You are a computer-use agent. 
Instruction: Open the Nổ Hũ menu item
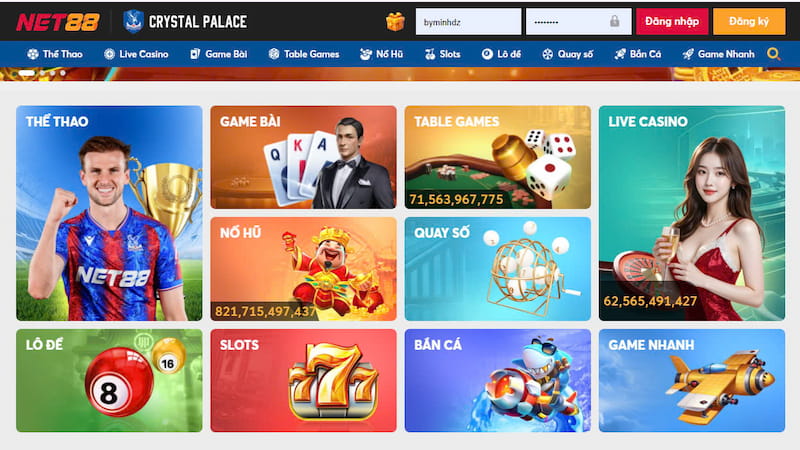pyautogui.click(x=381, y=54)
